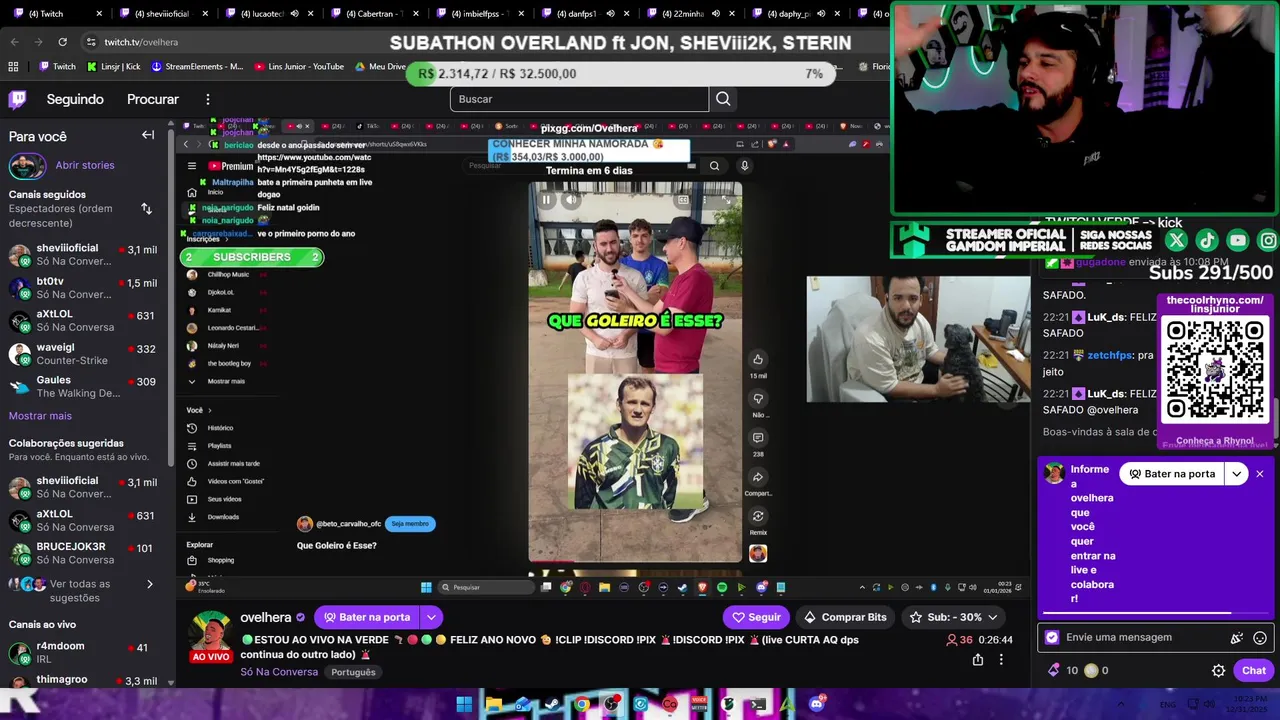
Task: Open the three-dot more menu beside Procurar
Action: [x=208, y=99]
